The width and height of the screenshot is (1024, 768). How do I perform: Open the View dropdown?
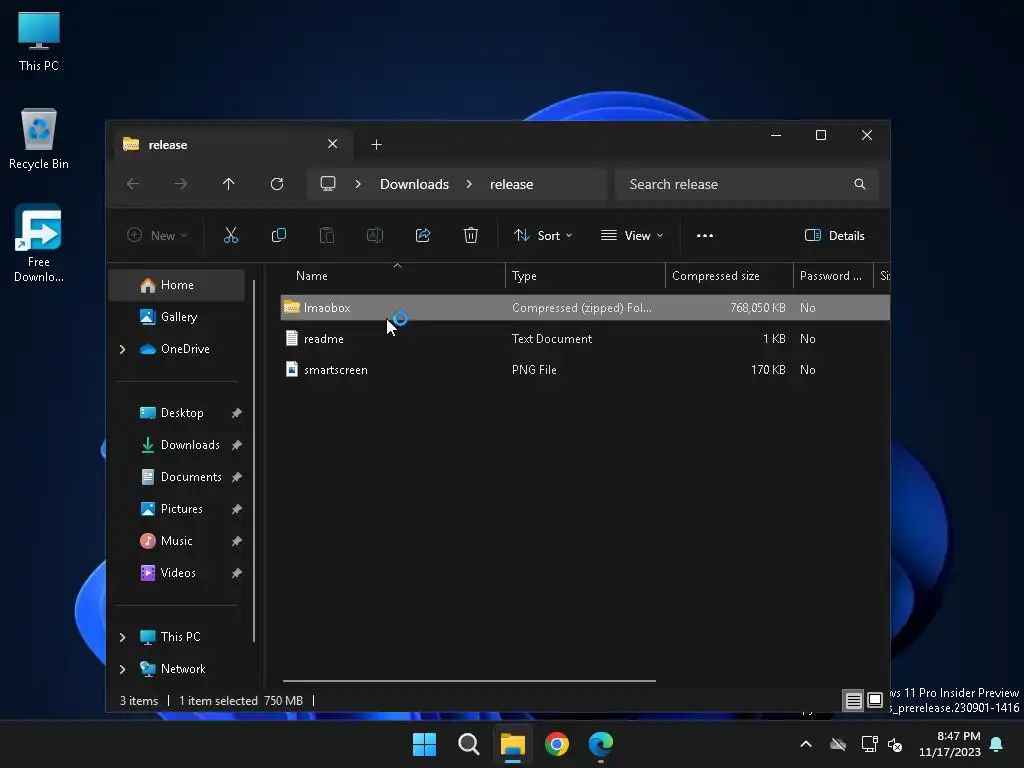click(632, 236)
